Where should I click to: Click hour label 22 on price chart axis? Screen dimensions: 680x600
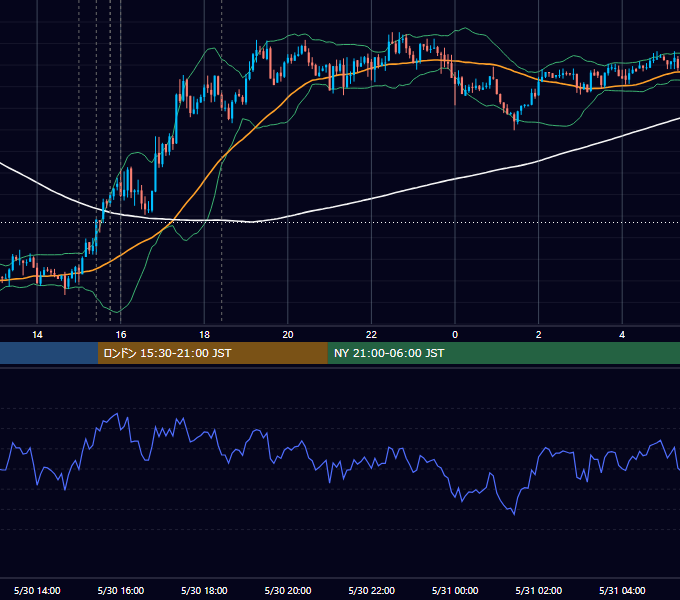371,335
